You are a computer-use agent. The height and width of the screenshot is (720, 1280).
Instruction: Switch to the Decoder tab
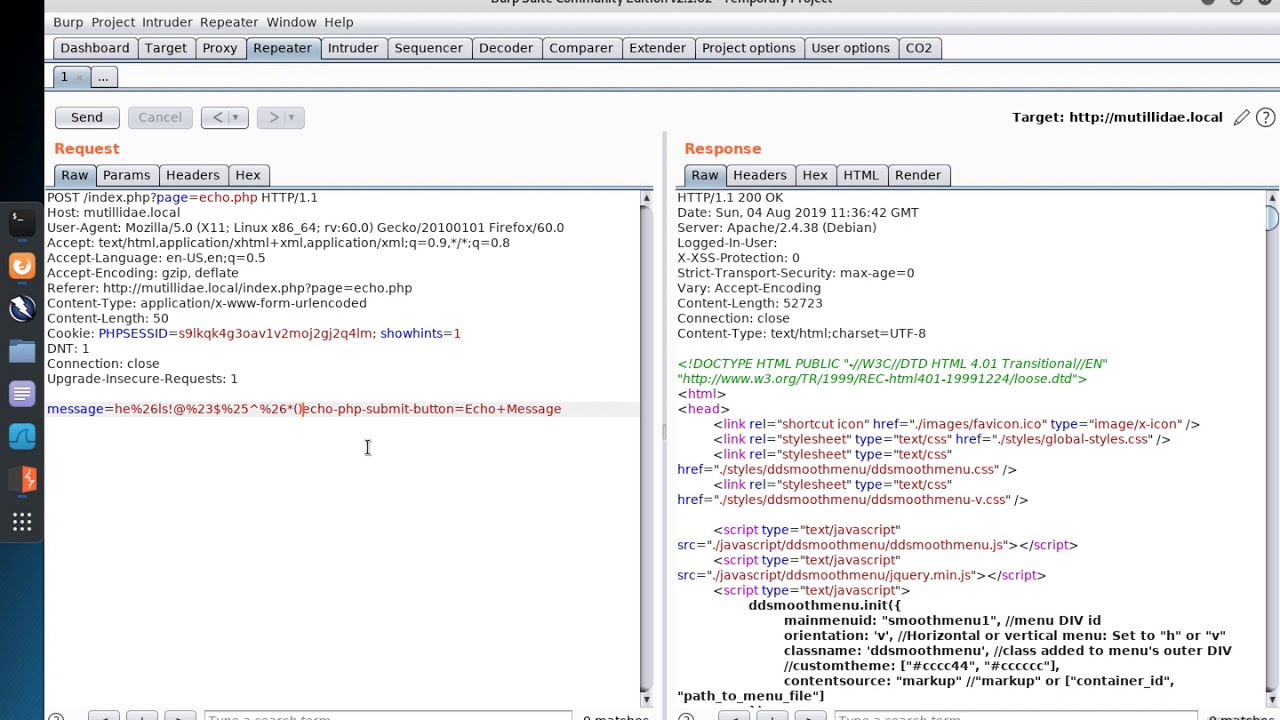click(x=506, y=48)
